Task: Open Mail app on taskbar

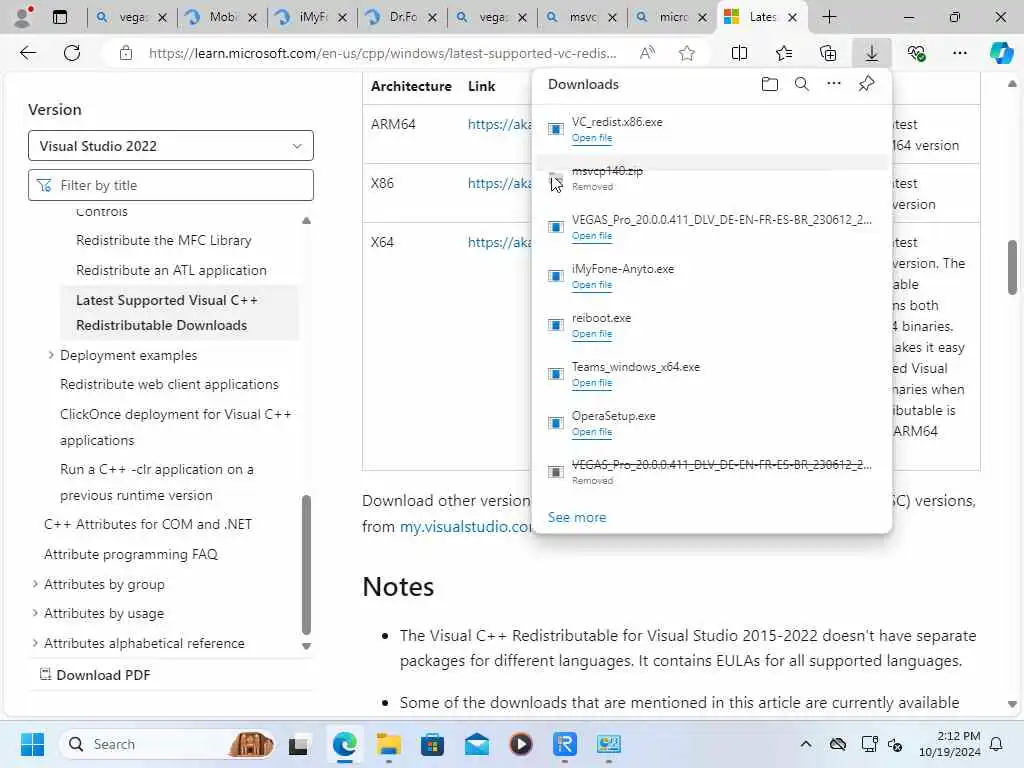Action: 477,744
